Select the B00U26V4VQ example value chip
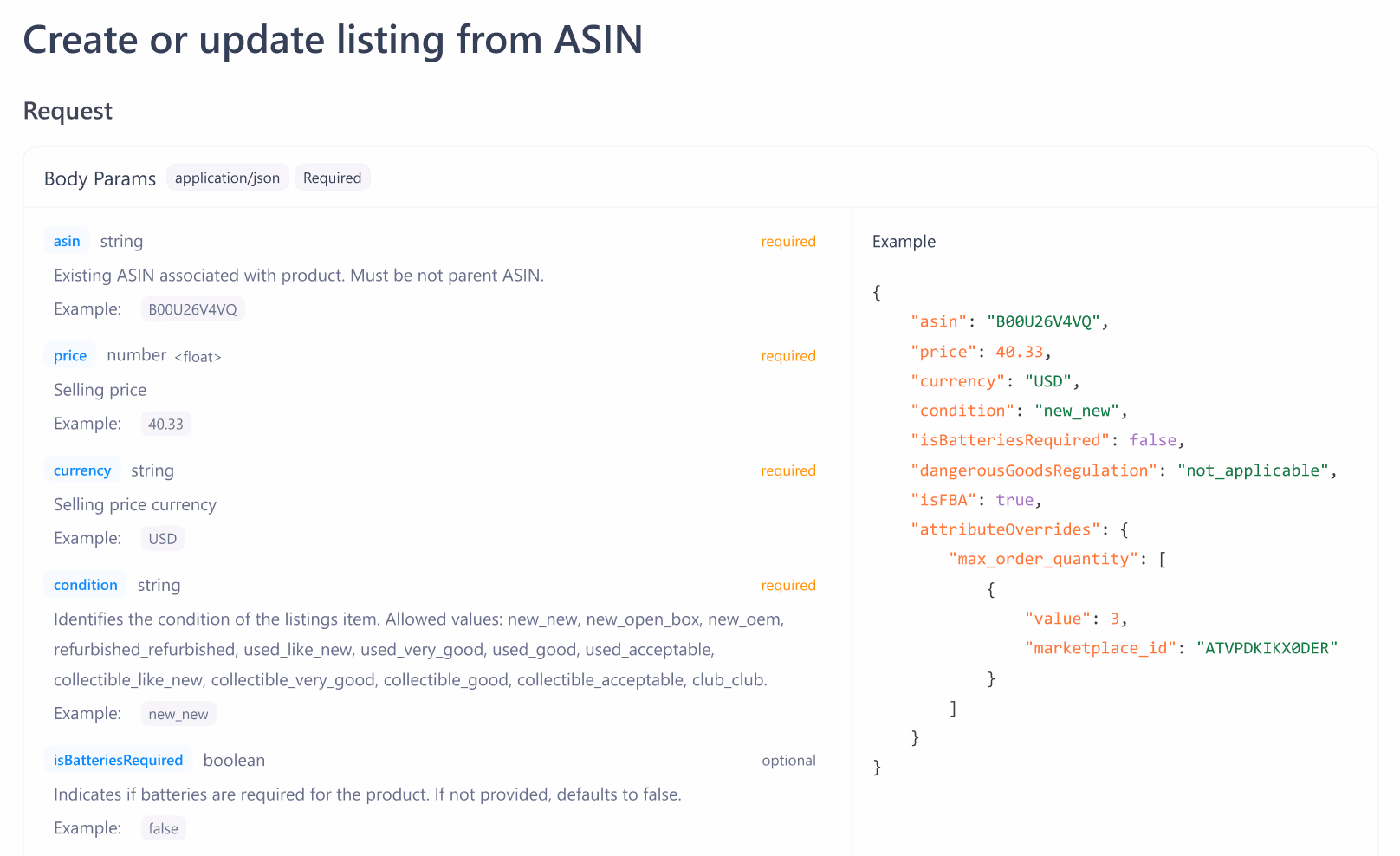The width and height of the screenshot is (1400, 856). [x=193, y=309]
